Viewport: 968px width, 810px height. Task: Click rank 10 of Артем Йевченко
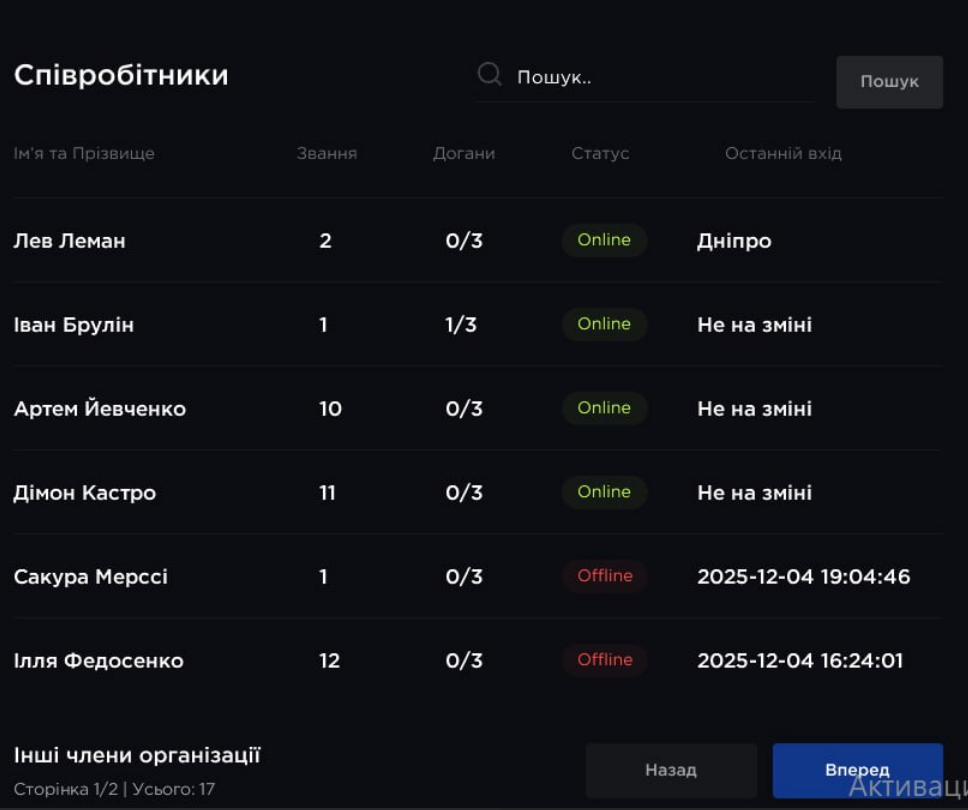point(330,409)
